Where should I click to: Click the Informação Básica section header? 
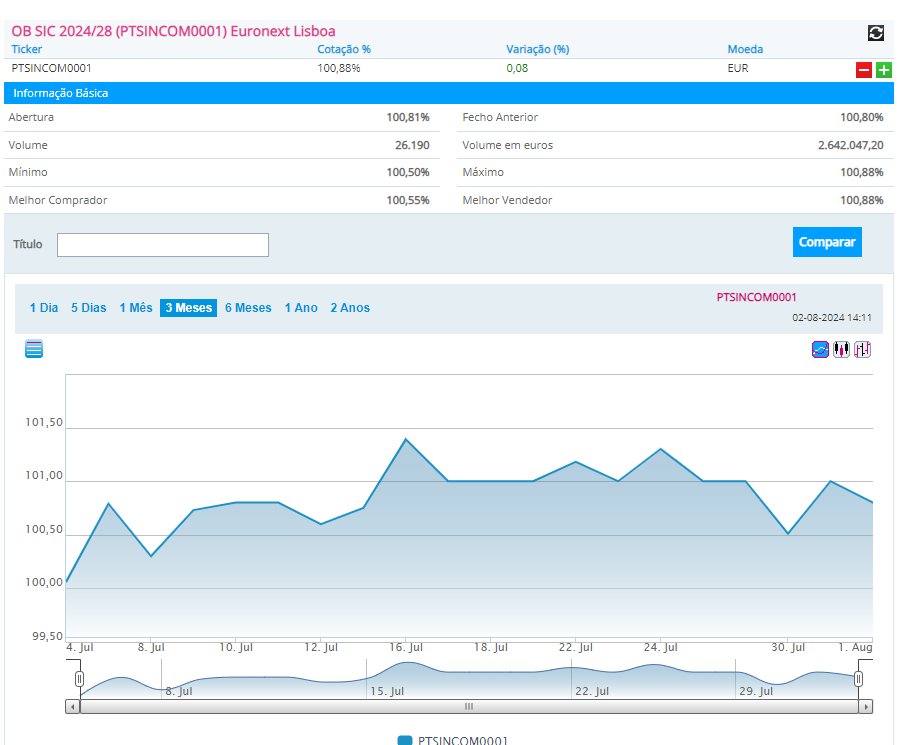click(449, 93)
